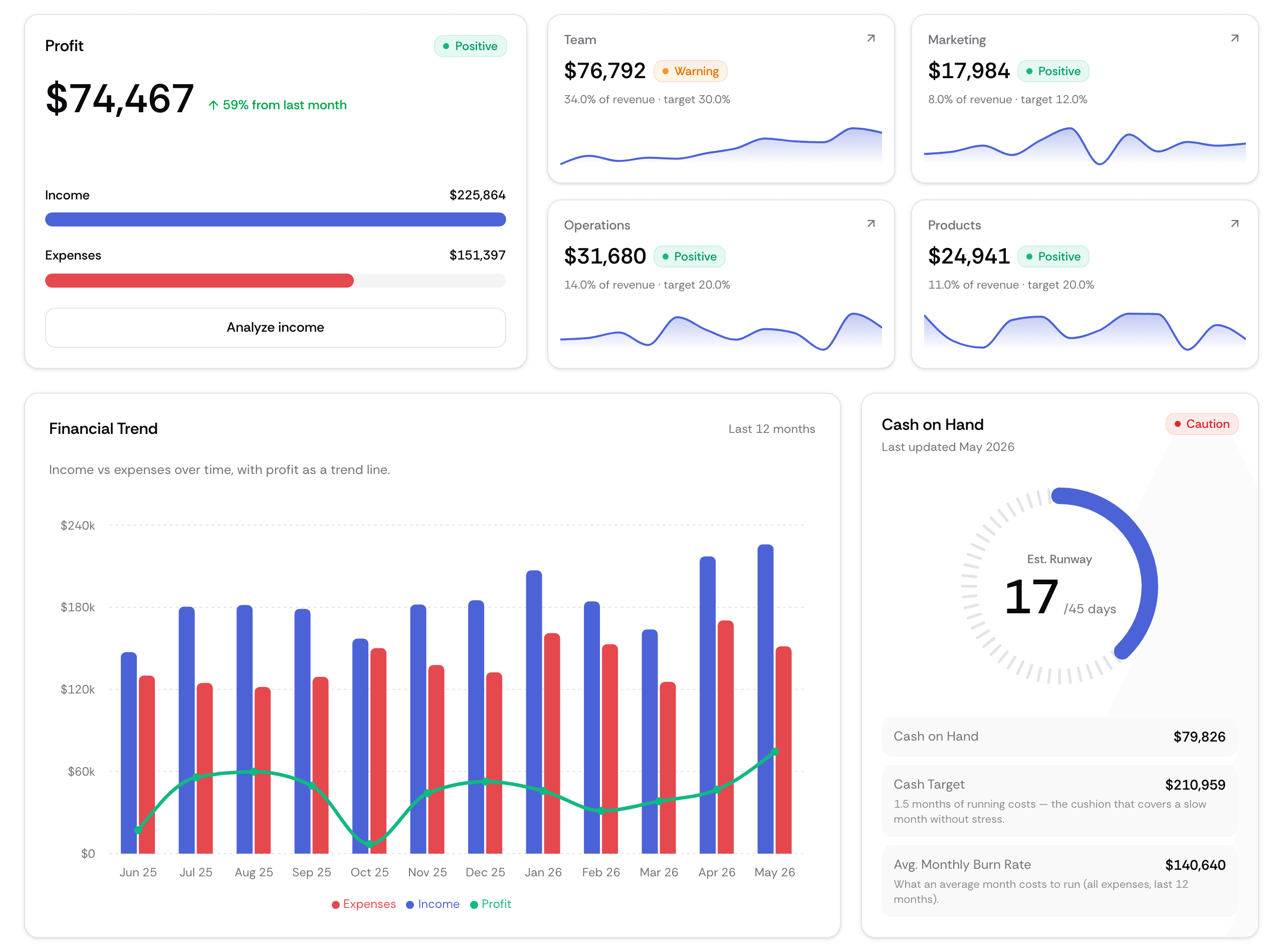1283x952 pixels.
Task: Click the Marketing sparkline chart
Action: [1085, 146]
